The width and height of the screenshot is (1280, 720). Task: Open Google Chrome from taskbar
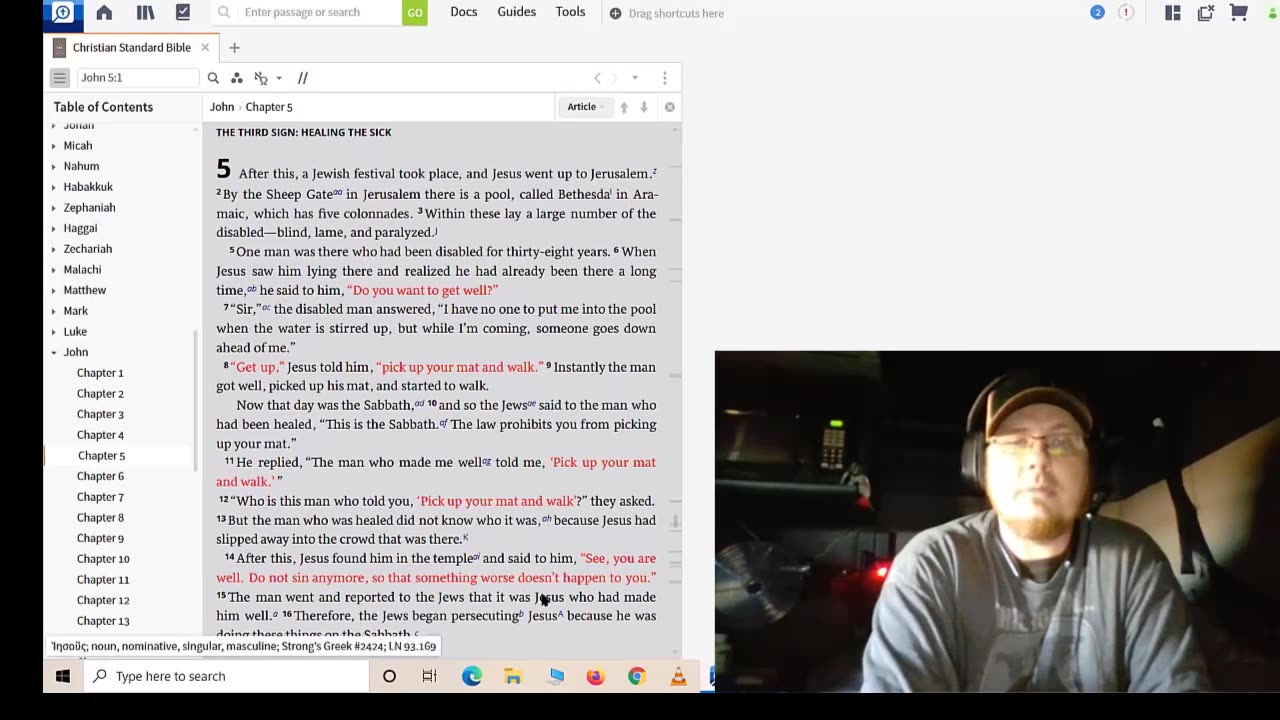636,676
